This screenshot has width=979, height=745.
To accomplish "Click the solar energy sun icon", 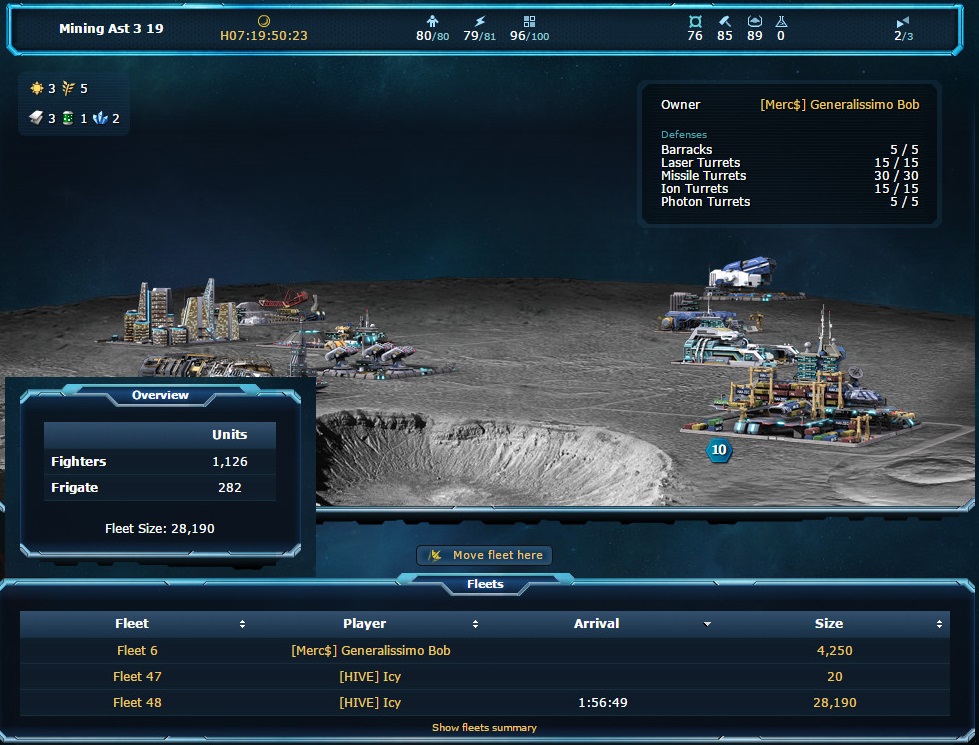I will pos(37,88).
